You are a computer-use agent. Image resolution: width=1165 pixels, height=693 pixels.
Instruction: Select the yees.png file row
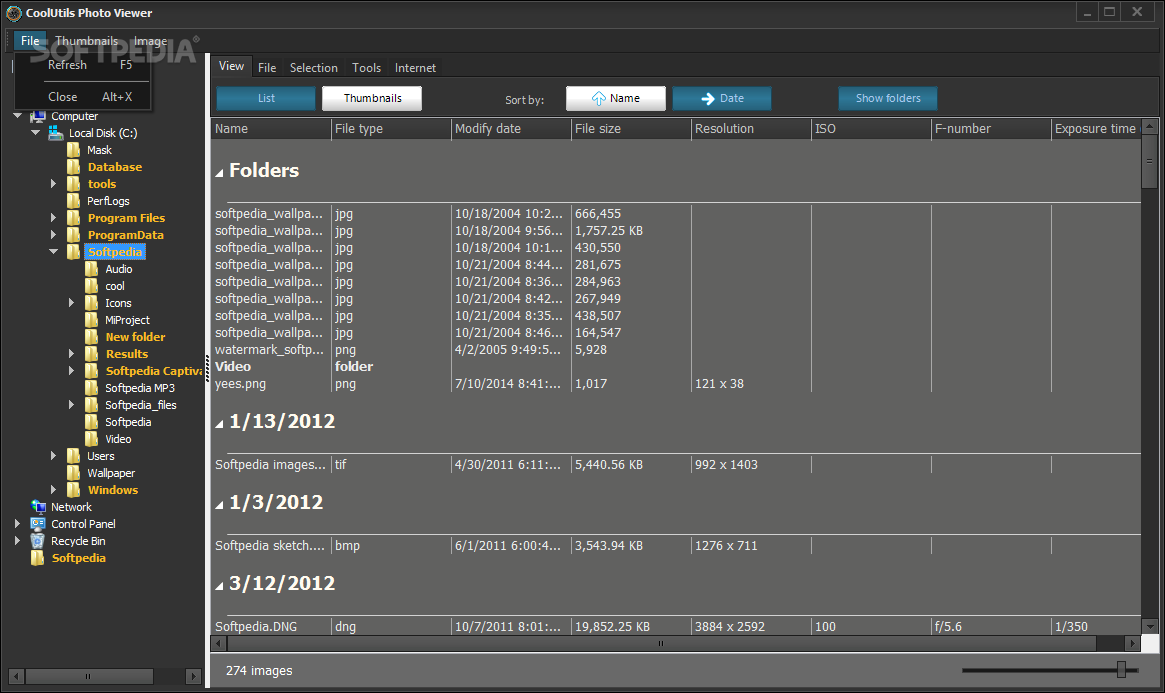pos(676,384)
